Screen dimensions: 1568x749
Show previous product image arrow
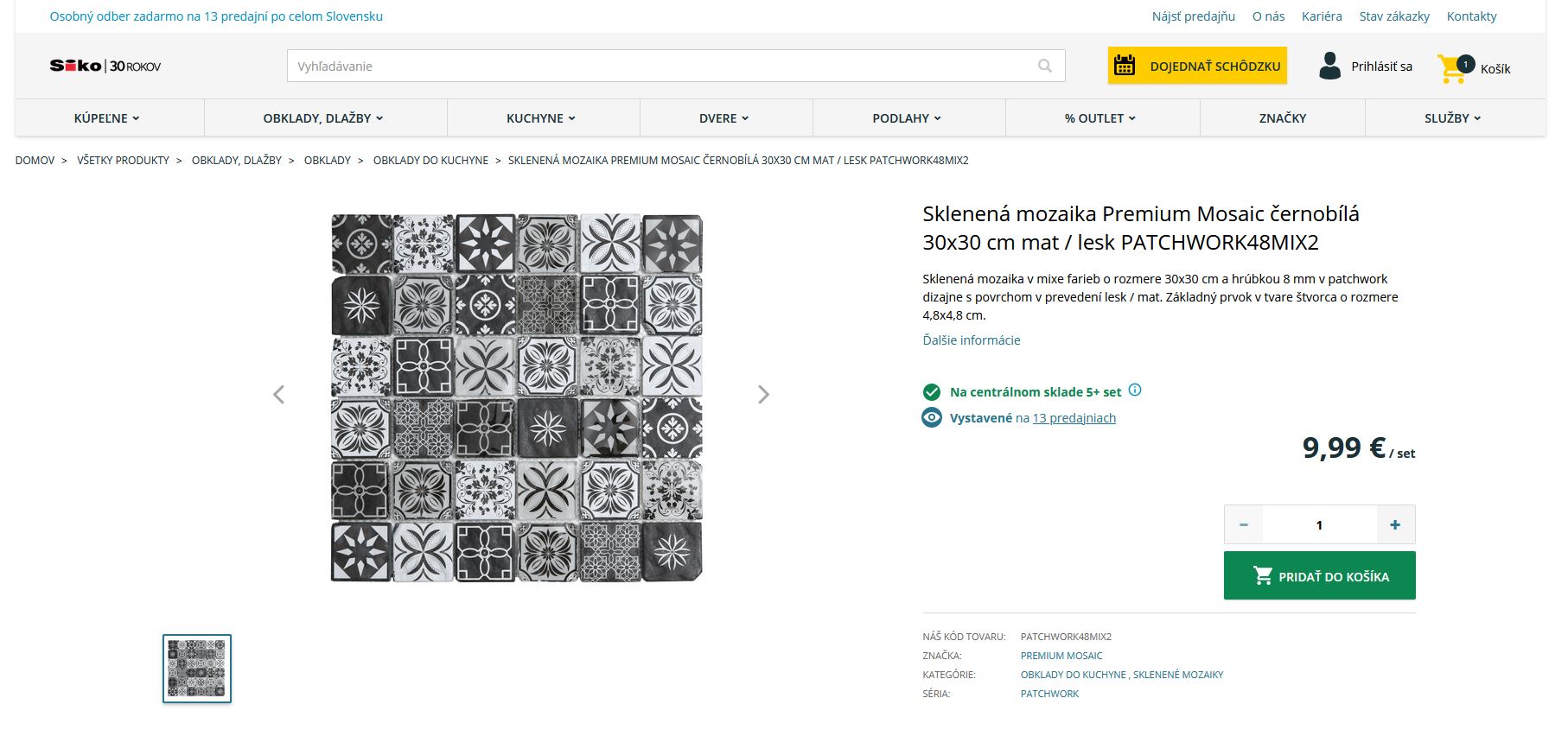[278, 395]
